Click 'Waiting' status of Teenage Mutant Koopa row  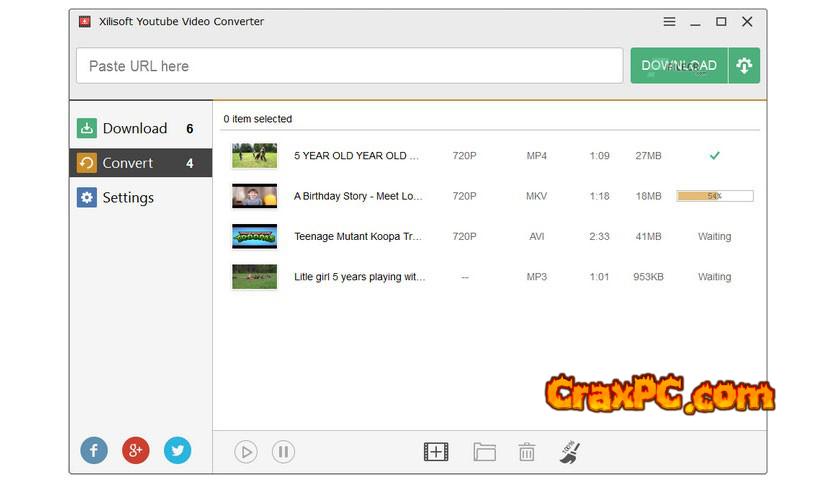click(x=714, y=236)
